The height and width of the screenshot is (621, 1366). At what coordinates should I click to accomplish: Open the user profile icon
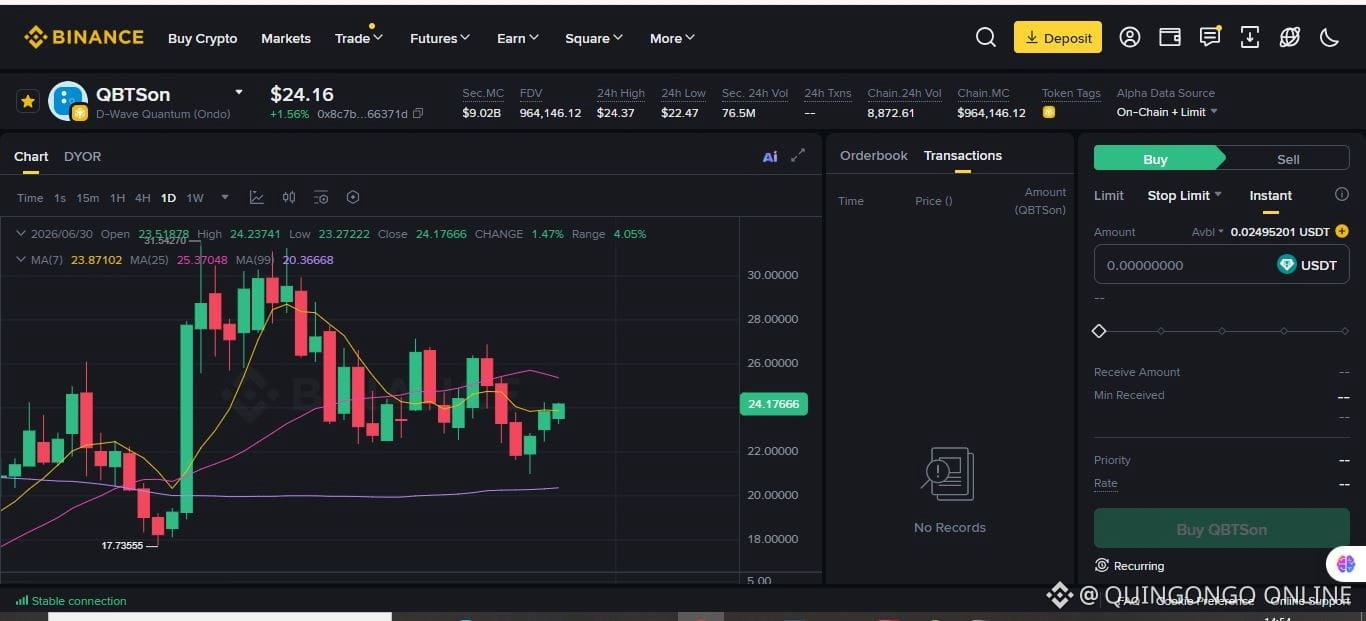(x=1130, y=38)
